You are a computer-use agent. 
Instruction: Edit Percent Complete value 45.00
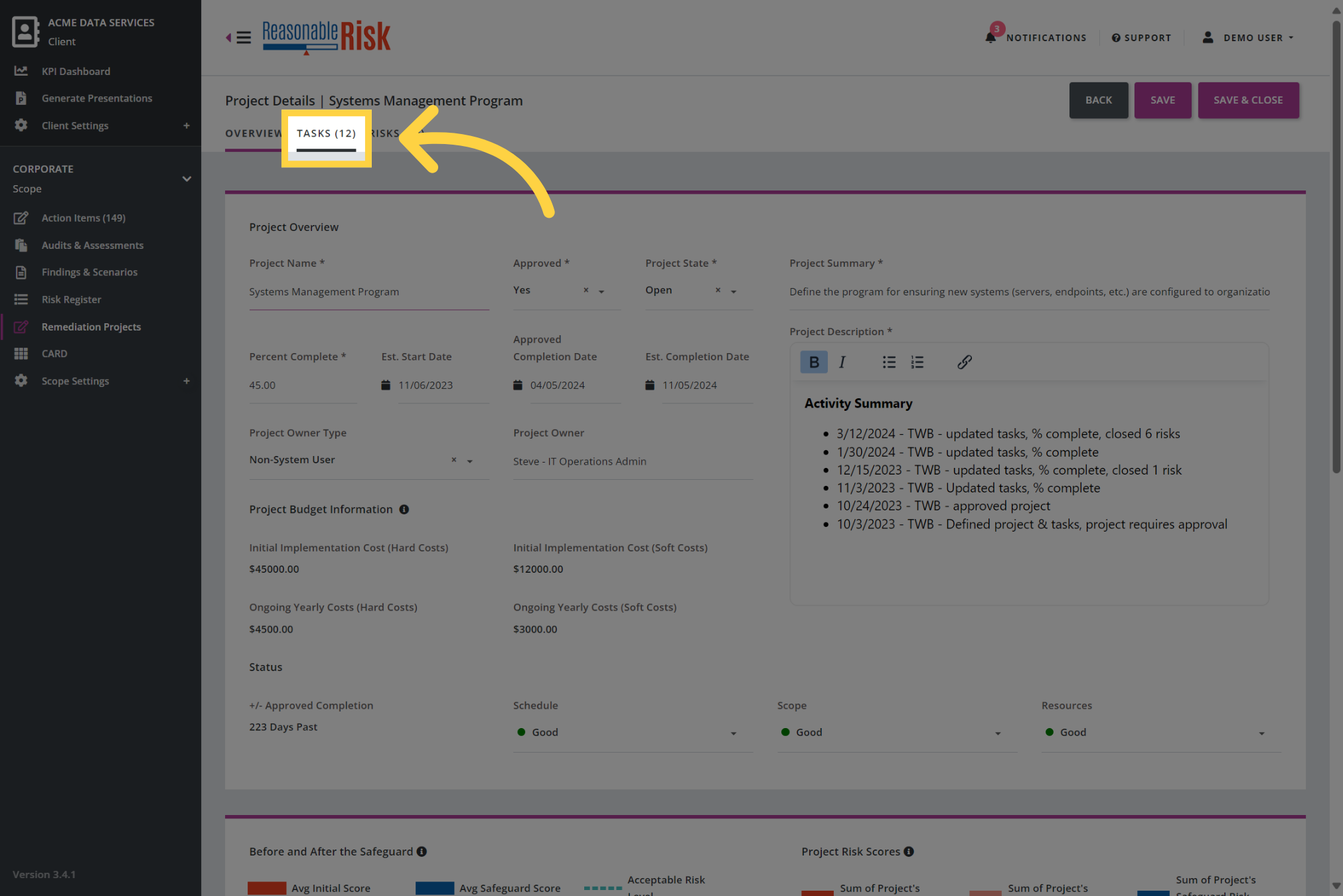pyautogui.click(x=302, y=385)
